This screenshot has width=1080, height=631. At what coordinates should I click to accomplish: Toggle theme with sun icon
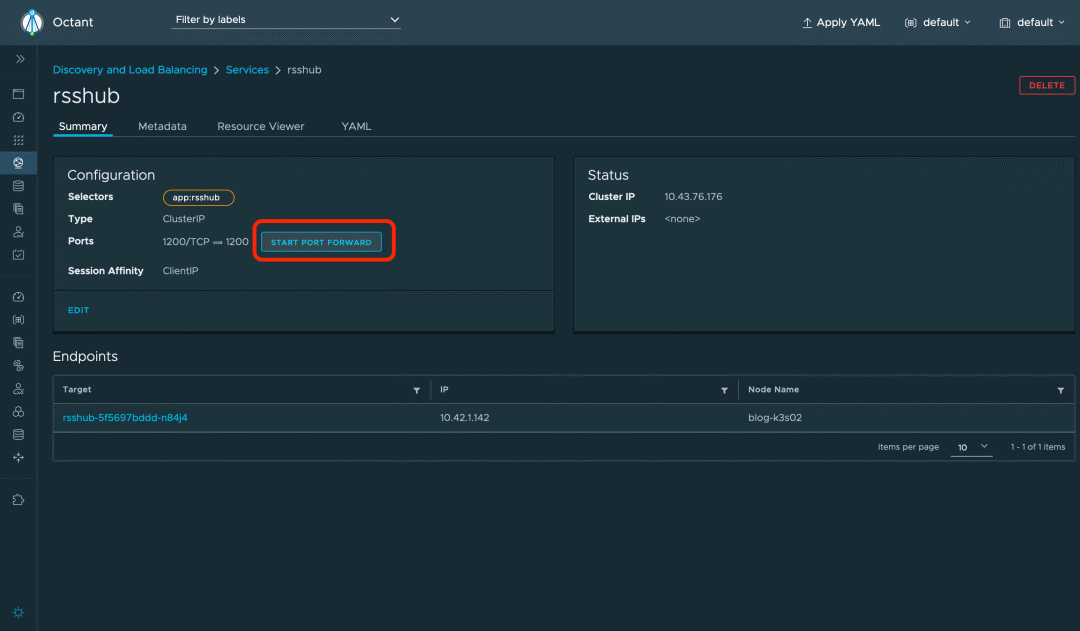click(x=19, y=612)
